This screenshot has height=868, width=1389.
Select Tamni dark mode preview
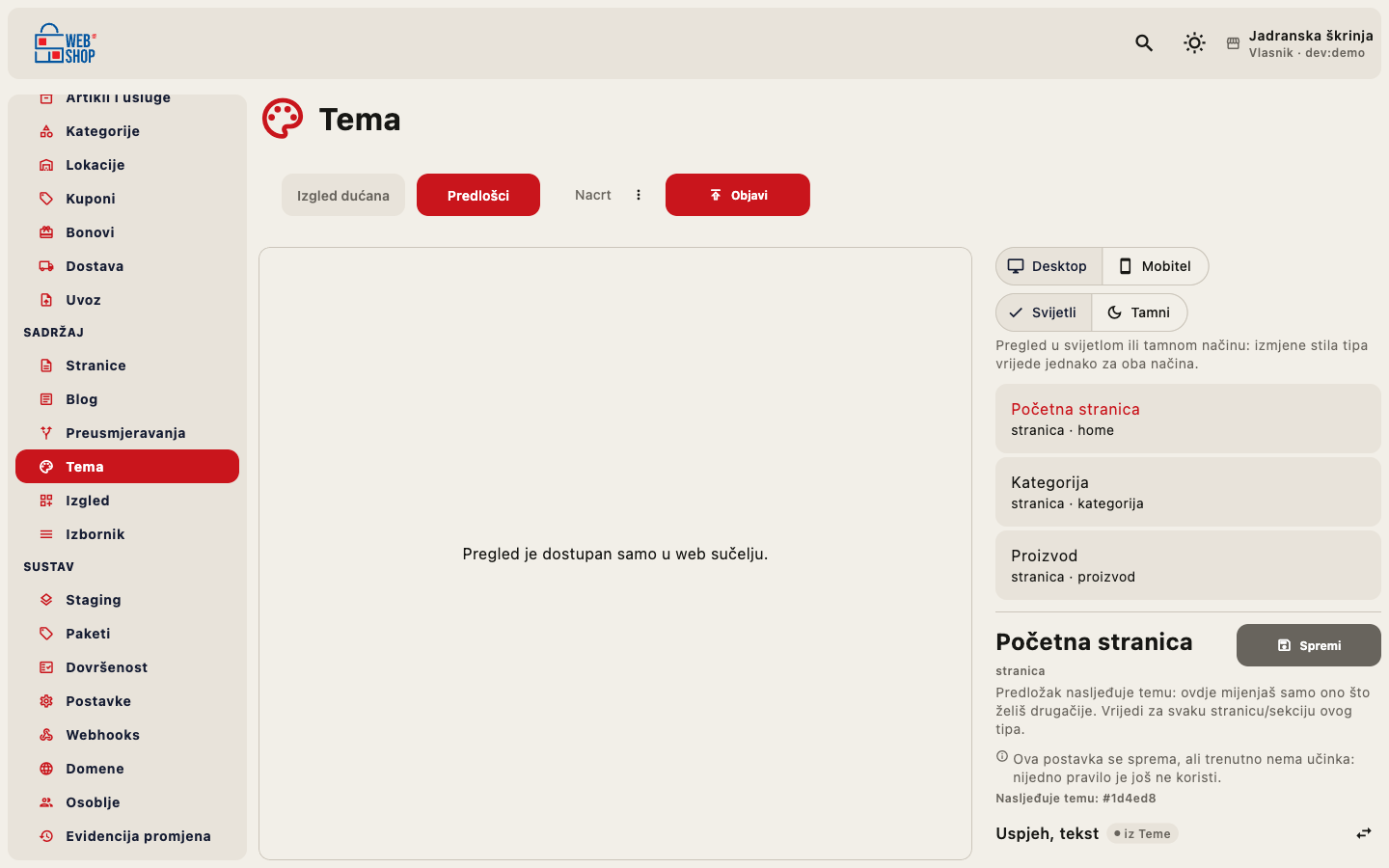1139,312
